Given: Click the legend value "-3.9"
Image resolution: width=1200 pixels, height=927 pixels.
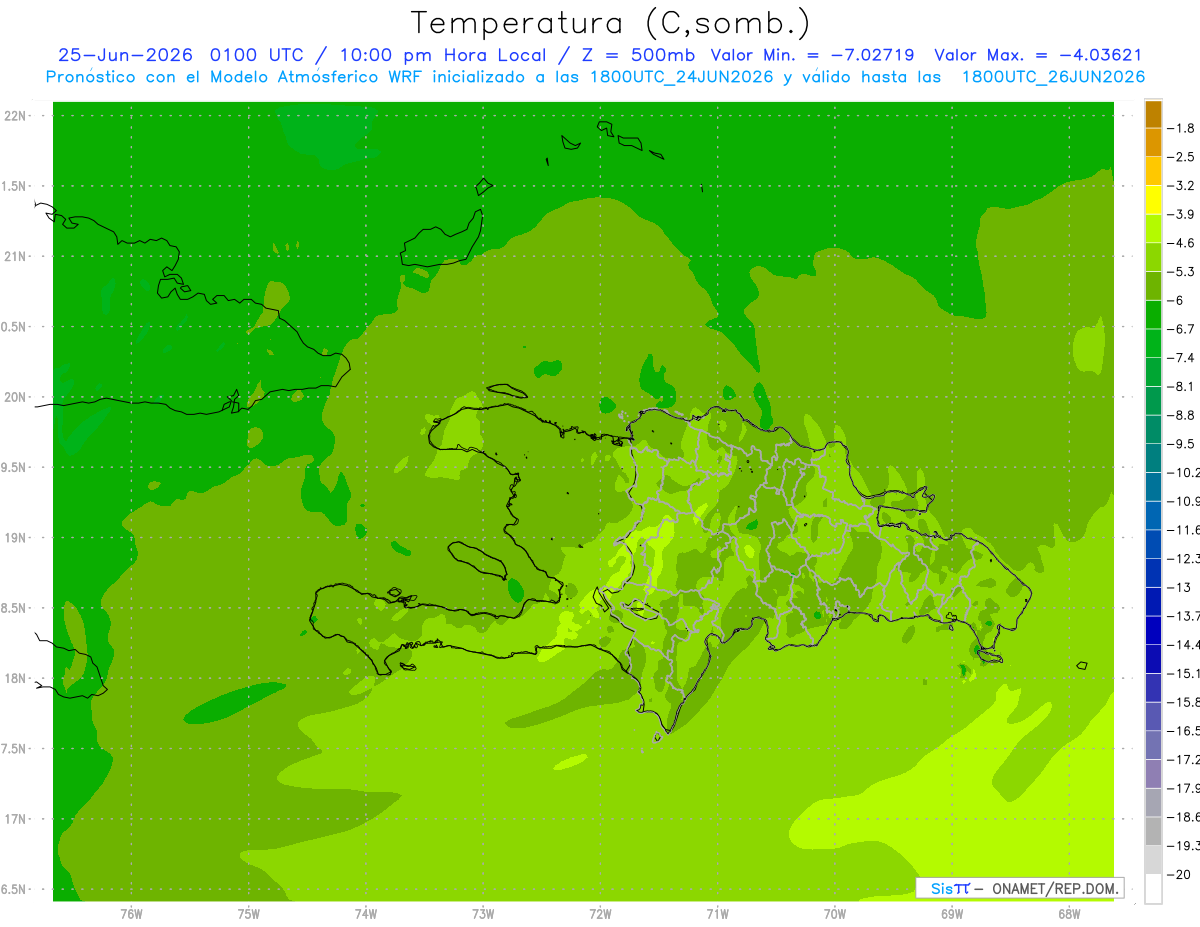Looking at the screenshot, I should coord(1181,214).
